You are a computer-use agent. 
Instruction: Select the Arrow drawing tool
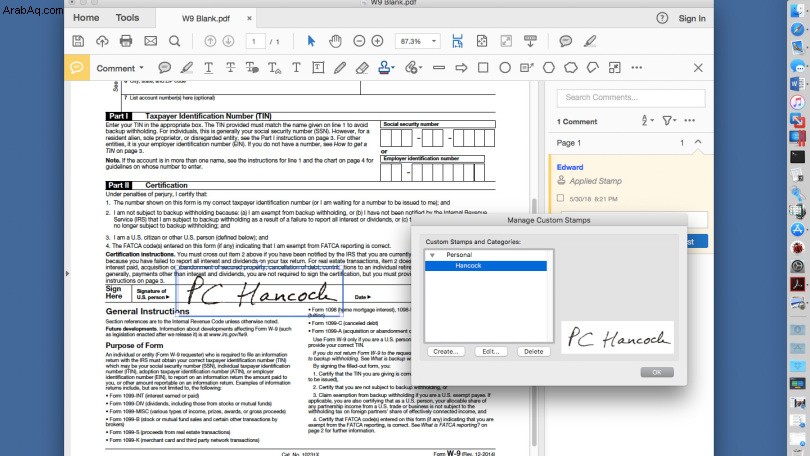[461, 68]
